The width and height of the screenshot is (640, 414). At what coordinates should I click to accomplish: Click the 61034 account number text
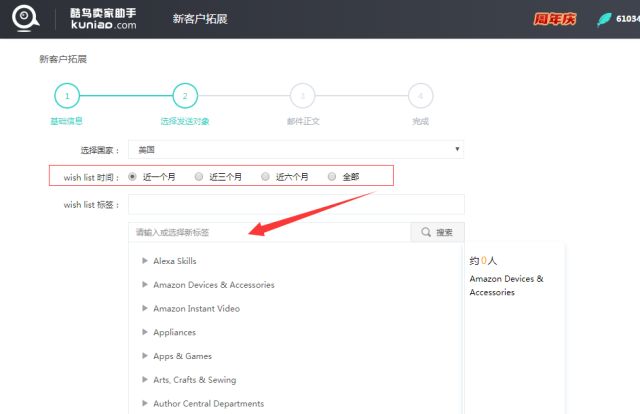pos(628,19)
